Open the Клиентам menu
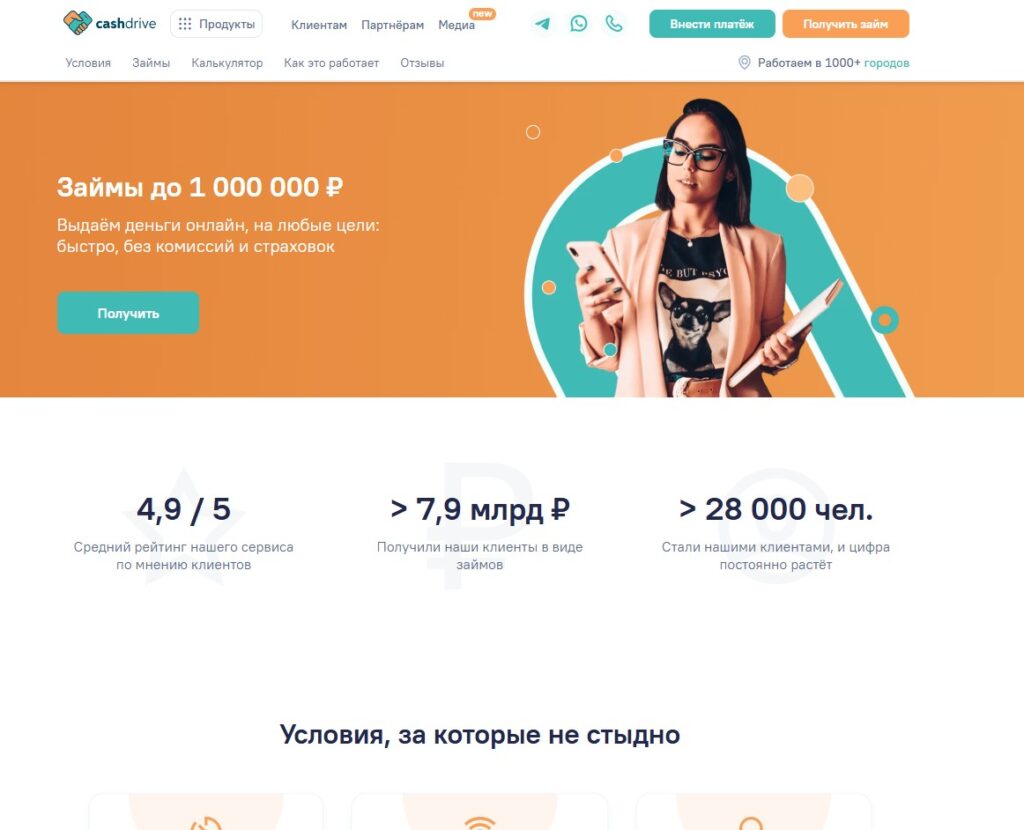 coord(319,25)
